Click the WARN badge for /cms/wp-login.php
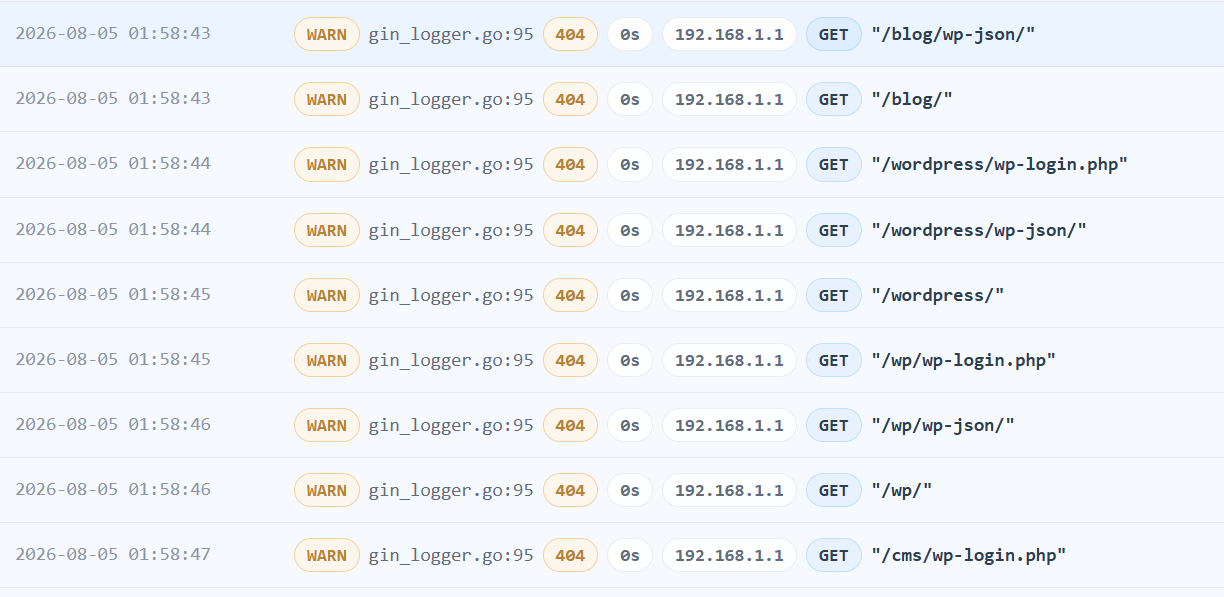Viewport: 1224px width, 597px height. [x=326, y=555]
